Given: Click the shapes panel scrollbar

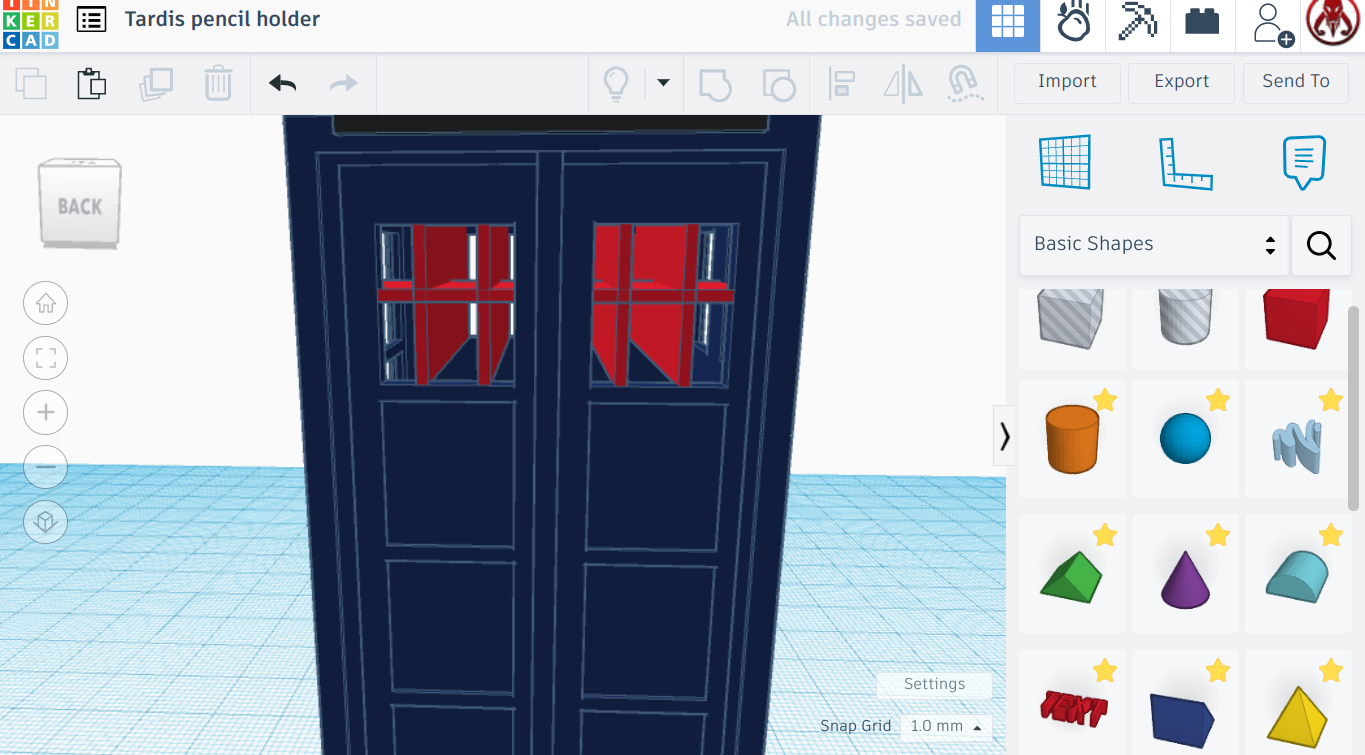Looking at the screenshot, I should click(1355, 408).
